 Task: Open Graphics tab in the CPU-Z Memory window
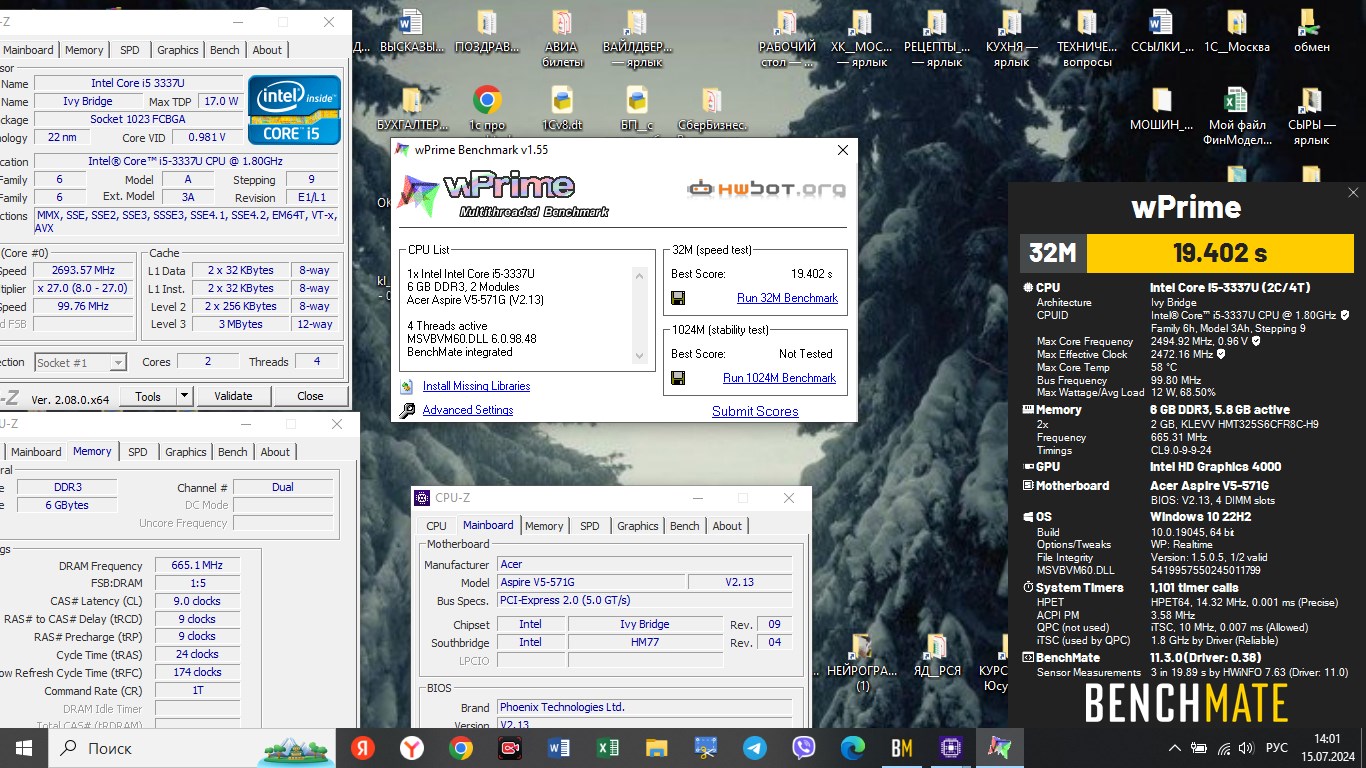(186, 452)
